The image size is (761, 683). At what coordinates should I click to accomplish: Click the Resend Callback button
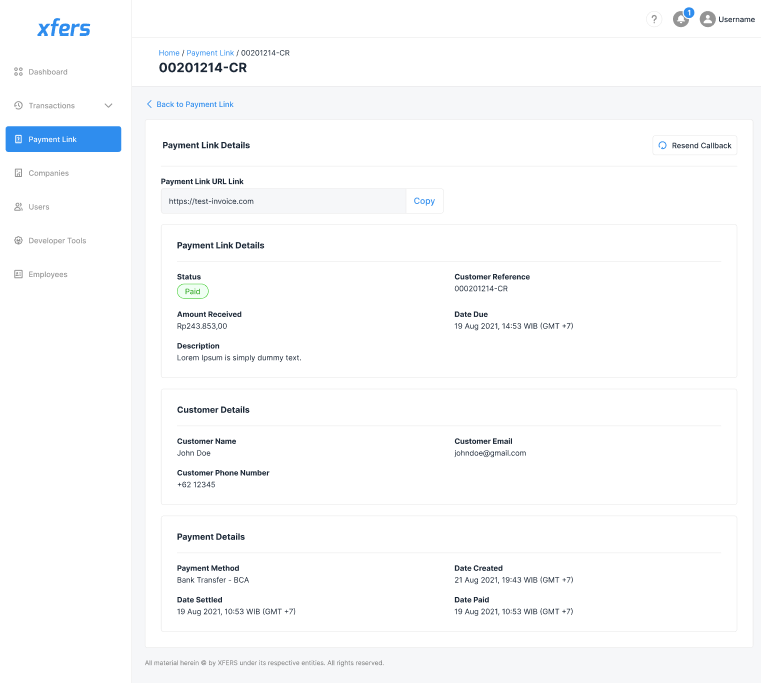(695, 146)
